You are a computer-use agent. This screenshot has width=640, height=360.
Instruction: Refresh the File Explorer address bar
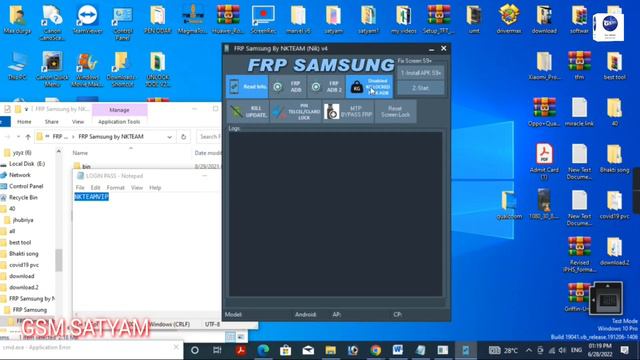184,137
